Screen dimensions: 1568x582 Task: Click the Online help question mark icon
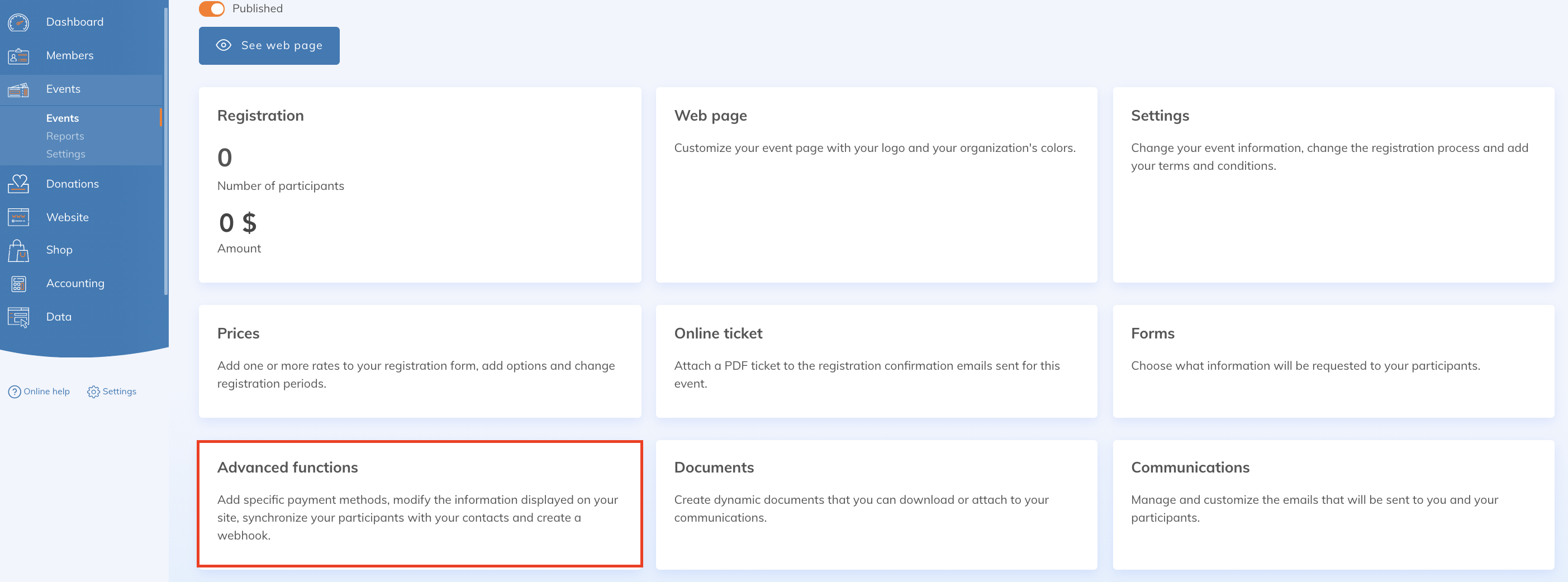click(15, 392)
